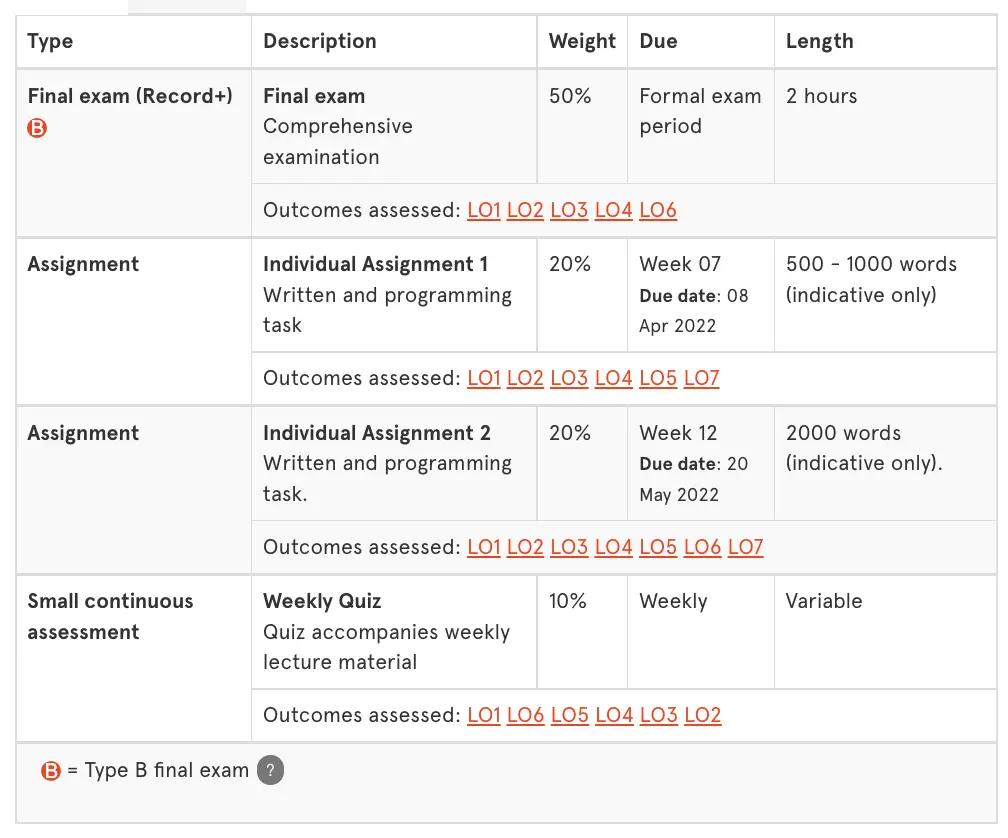Open LO6 link in Final exam outcomes
The image size is (1008, 838).
(x=658, y=210)
